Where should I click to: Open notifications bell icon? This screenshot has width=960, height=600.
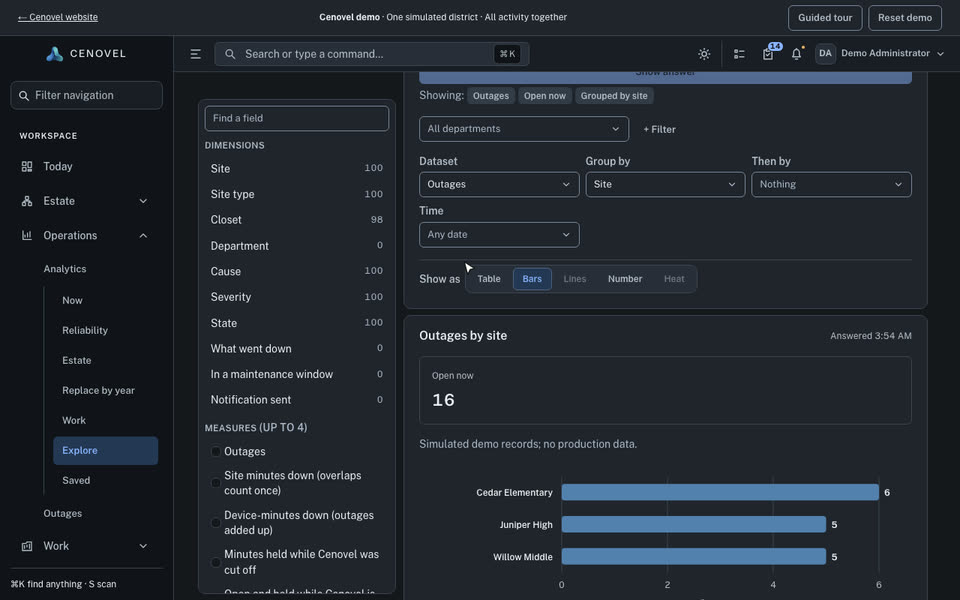coord(797,54)
